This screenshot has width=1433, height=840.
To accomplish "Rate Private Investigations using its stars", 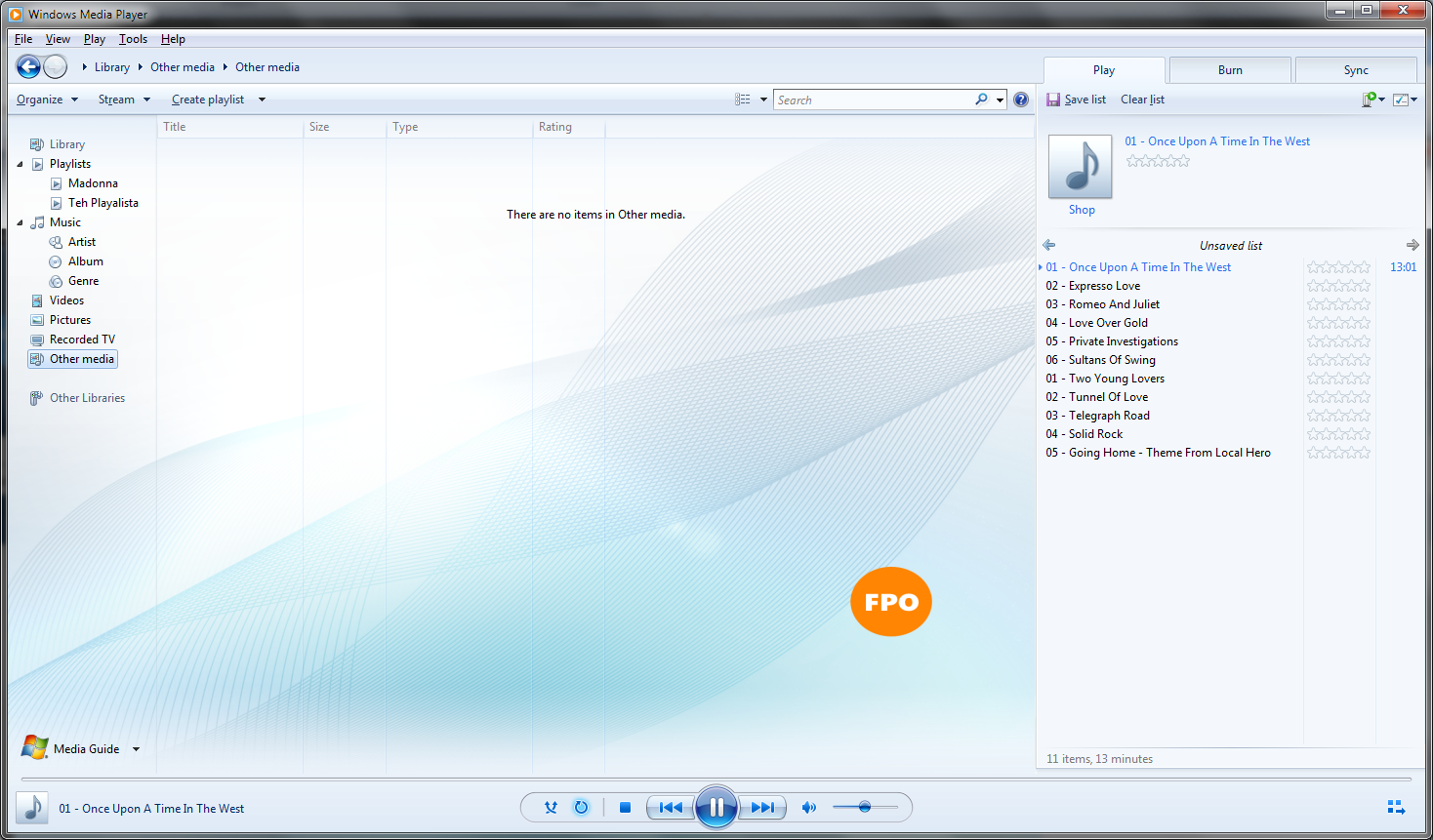I will point(1338,341).
